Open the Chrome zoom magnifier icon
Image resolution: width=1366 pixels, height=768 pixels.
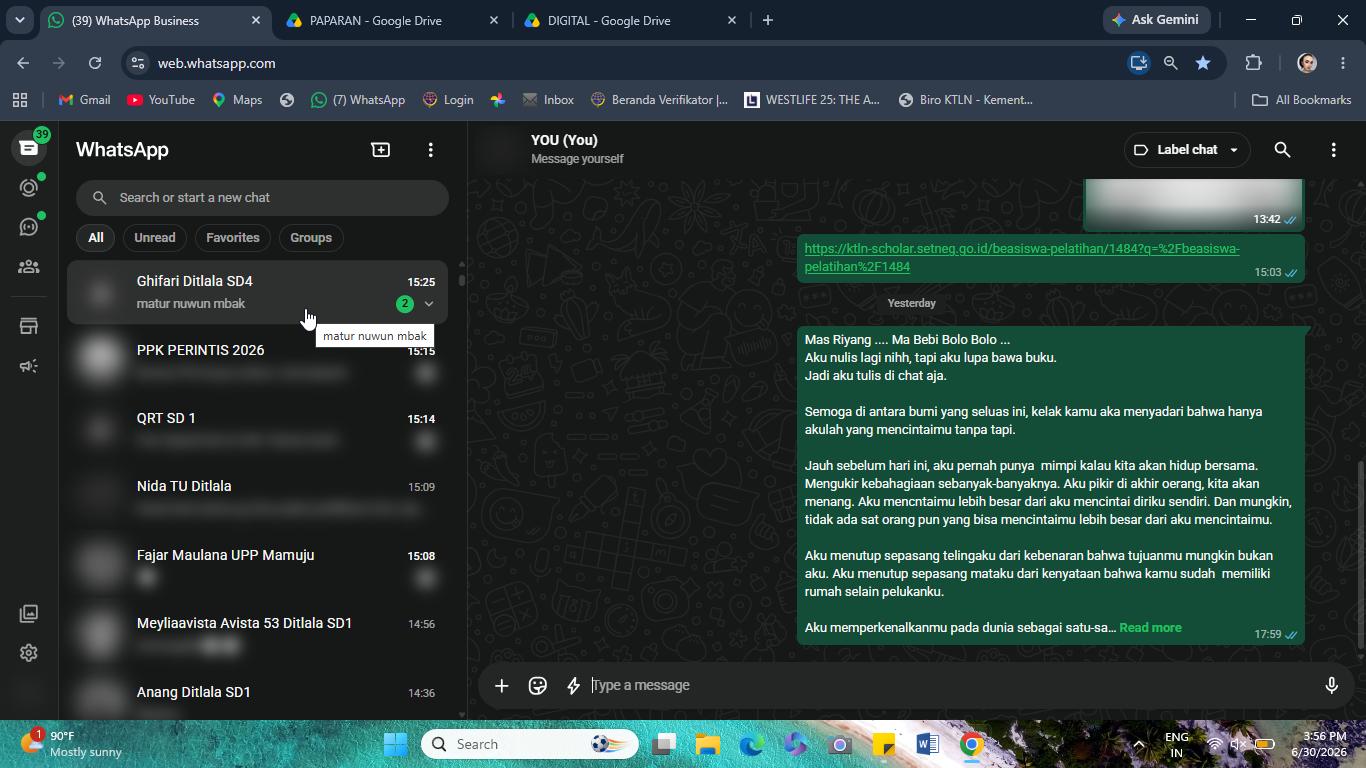pyautogui.click(x=1170, y=63)
